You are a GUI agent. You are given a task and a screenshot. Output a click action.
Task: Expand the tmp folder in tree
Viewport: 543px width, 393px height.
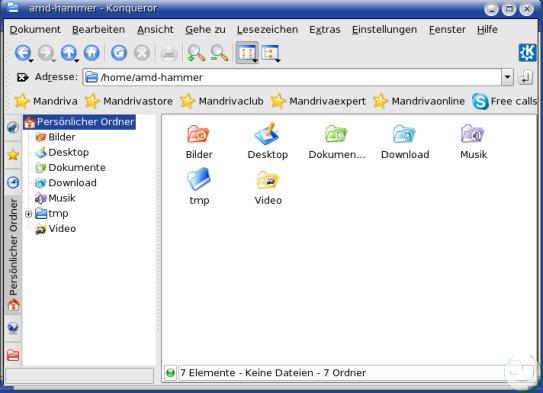click(29, 214)
